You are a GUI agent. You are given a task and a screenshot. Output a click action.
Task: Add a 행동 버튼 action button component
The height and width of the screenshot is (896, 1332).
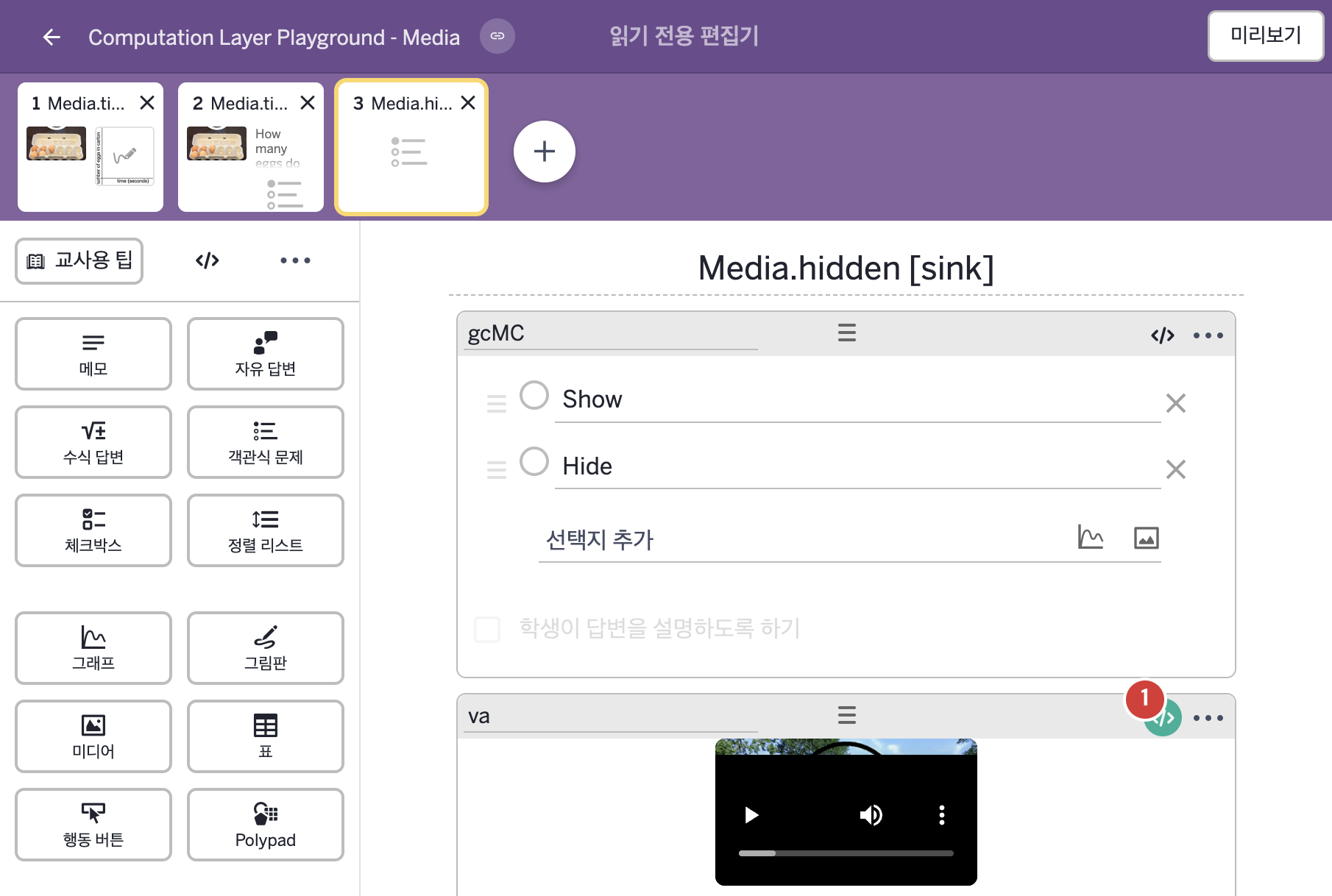[93, 825]
